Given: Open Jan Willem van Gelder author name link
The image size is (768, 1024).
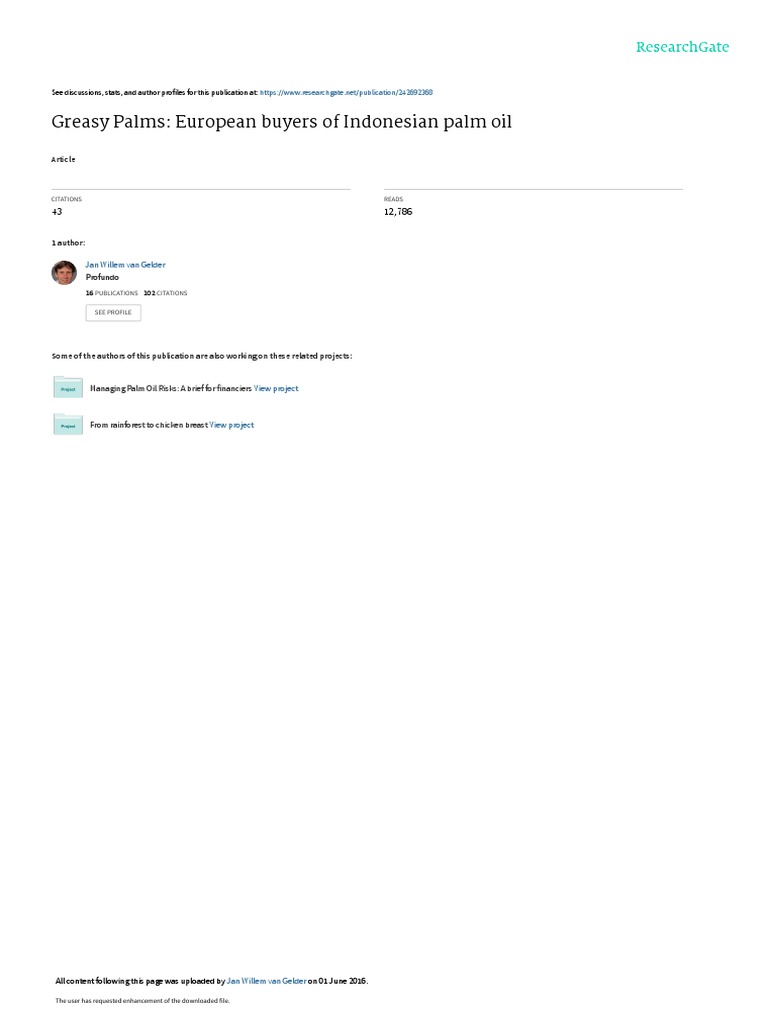Looking at the screenshot, I should [x=125, y=264].
